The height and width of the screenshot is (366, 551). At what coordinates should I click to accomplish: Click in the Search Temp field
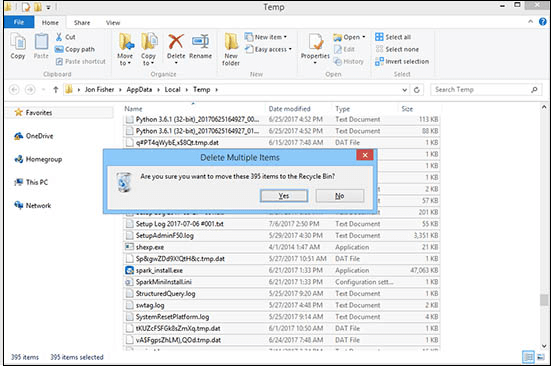(481, 90)
